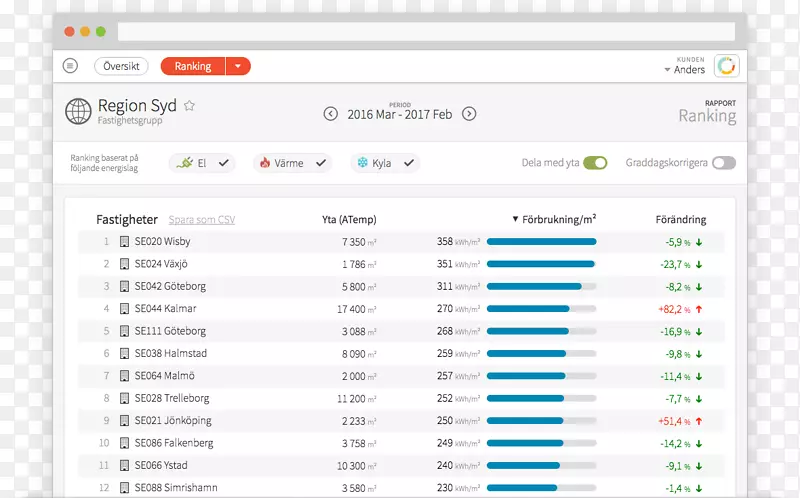Go to the next period arrow
The width and height of the screenshot is (800, 498).
469,114
